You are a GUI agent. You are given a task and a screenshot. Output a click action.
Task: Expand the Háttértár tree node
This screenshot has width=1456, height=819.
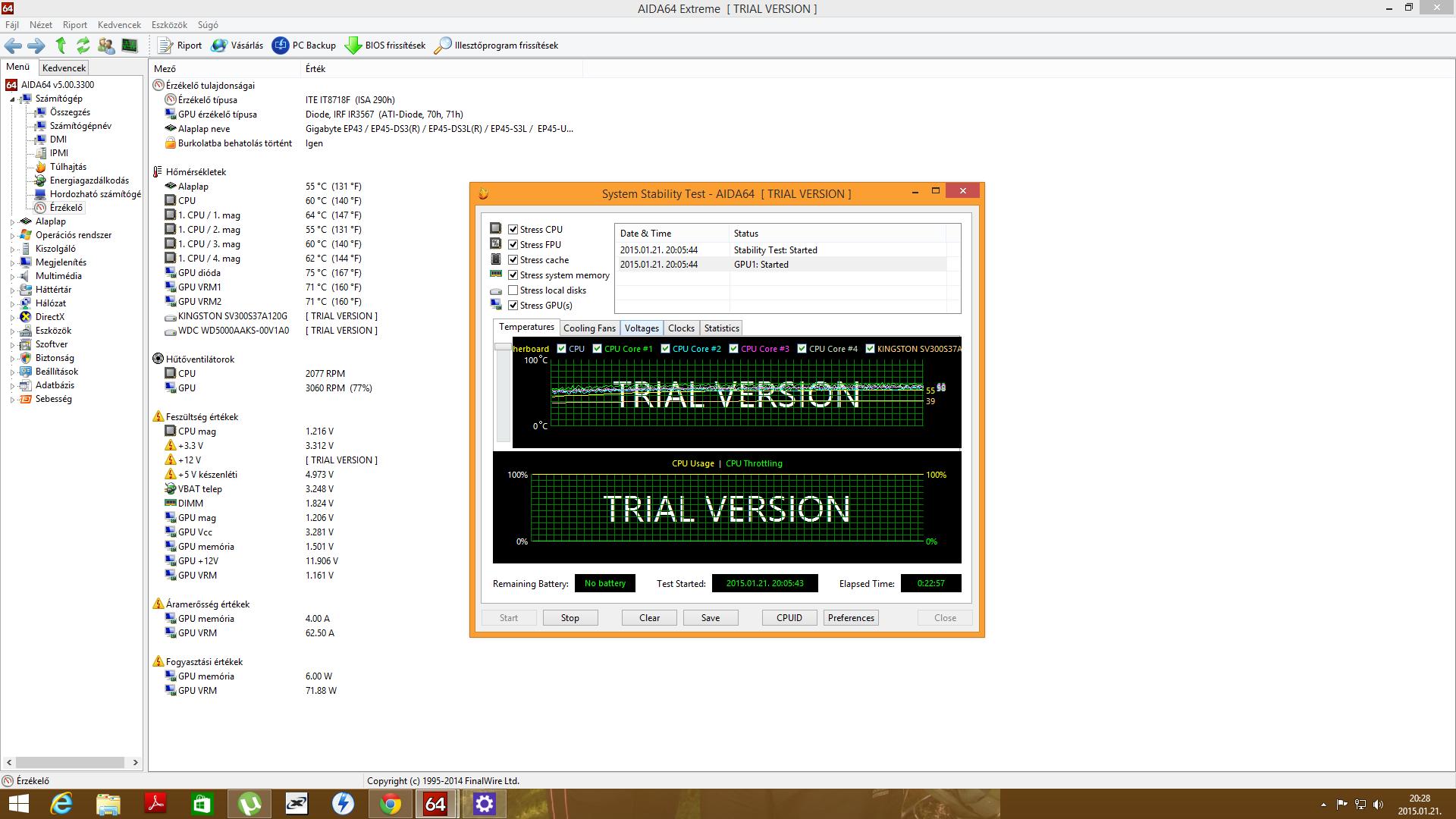tap(13, 290)
